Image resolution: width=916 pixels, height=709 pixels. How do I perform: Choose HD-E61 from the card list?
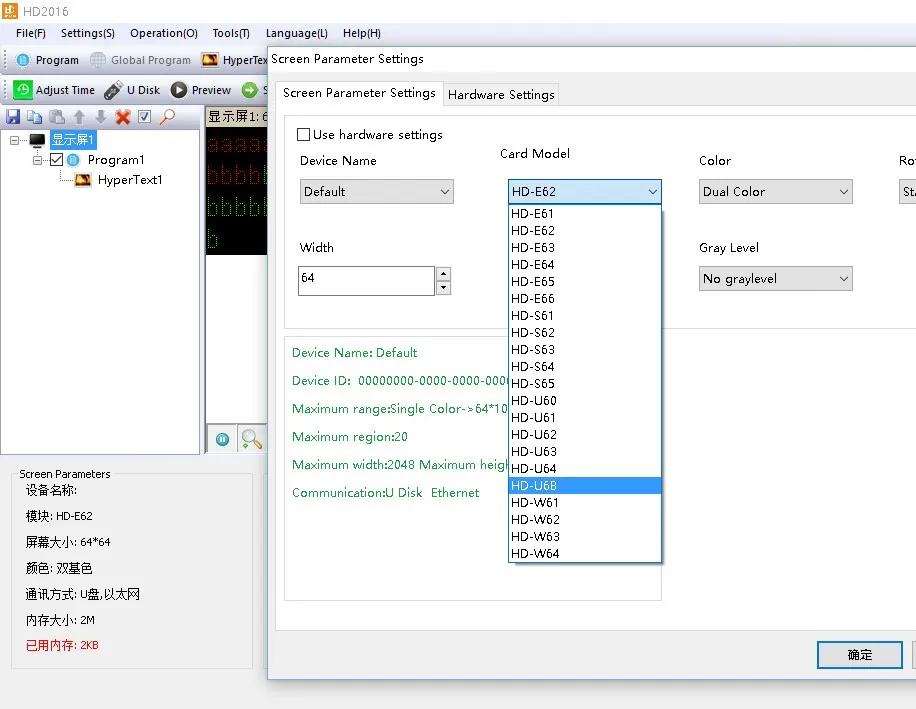[585, 214]
